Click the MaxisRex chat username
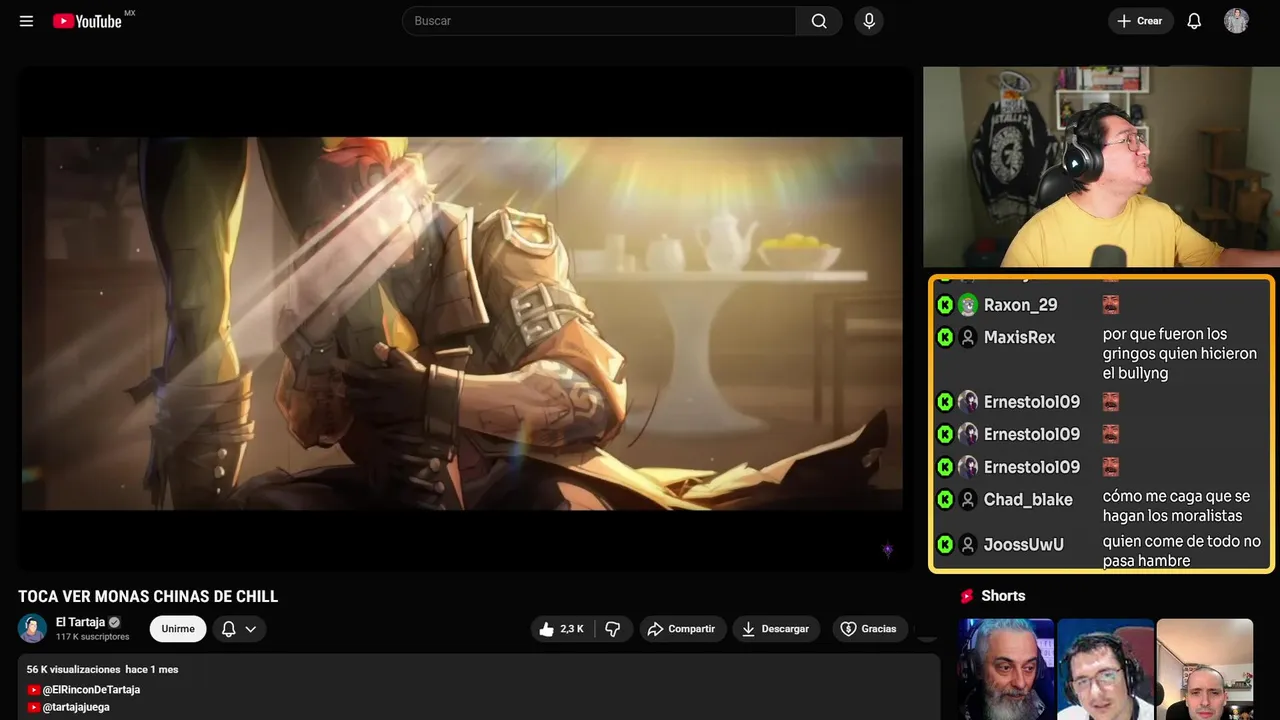The height and width of the screenshot is (720, 1280). [1019, 337]
